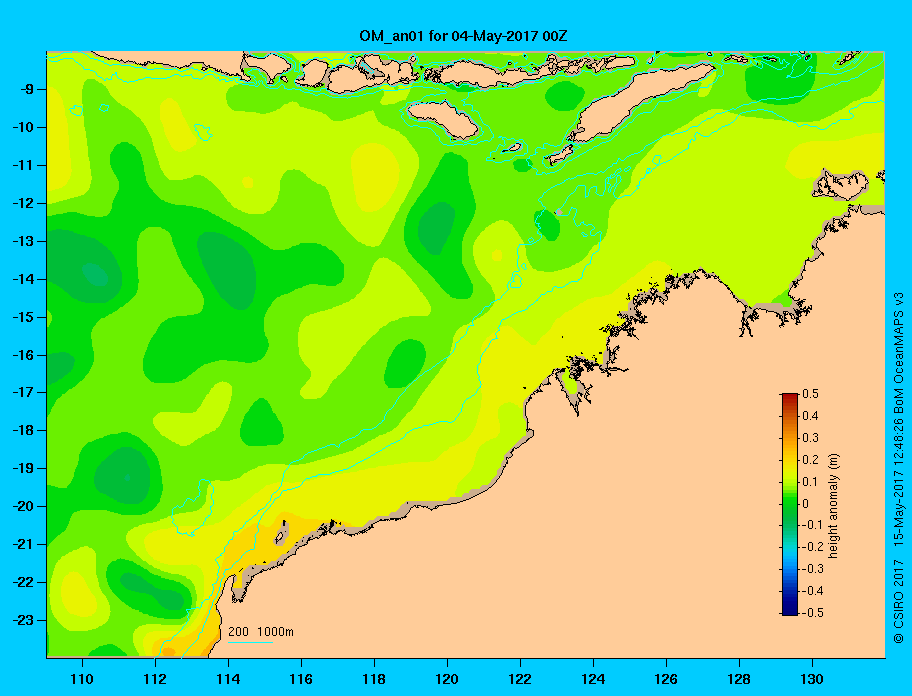Click longitude label 128 on the x-axis
The width and height of the screenshot is (912, 696).
pyautogui.click(x=739, y=679)
